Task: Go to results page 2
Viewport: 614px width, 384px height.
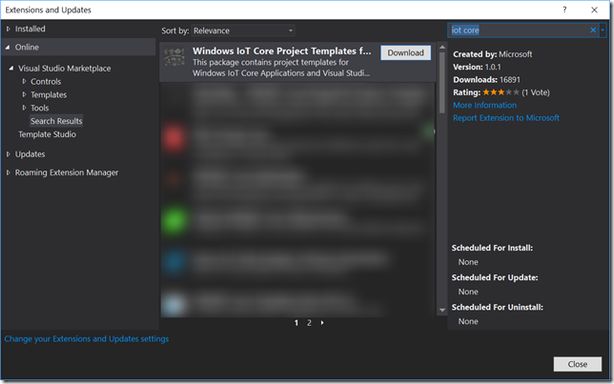Action: coord(309,323)
